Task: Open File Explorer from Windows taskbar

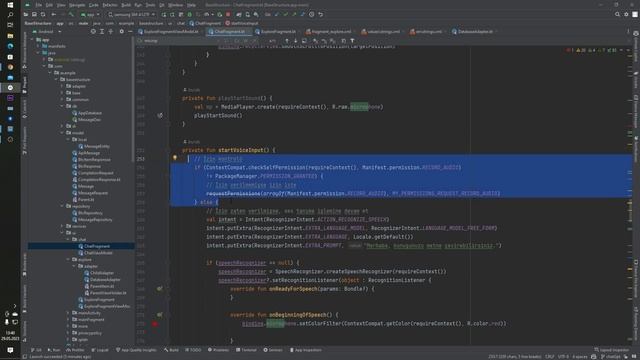Action: (10, 36)
